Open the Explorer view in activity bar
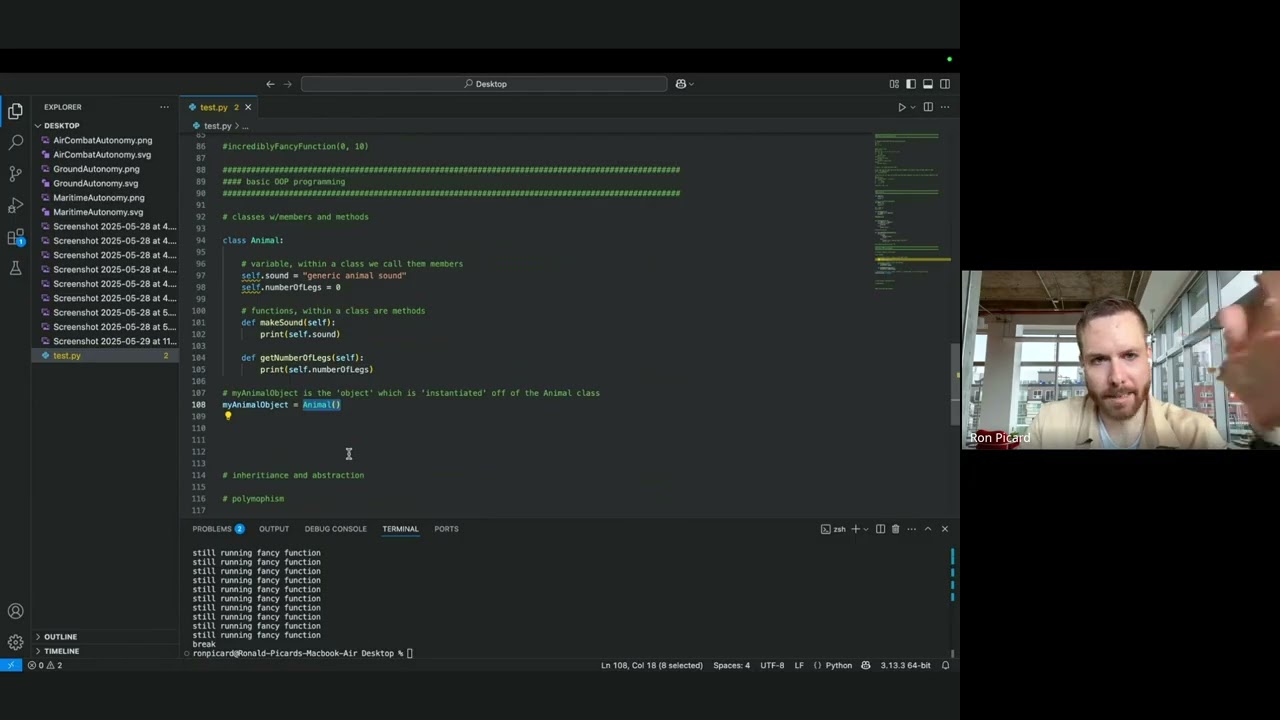Screen dimensions: 1280x720 (15, 111)
